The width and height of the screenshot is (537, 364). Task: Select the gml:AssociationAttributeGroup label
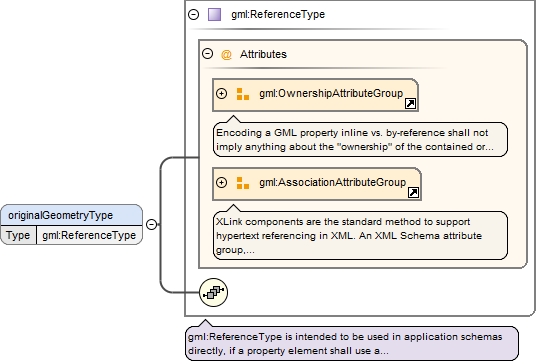pos(332,183)
